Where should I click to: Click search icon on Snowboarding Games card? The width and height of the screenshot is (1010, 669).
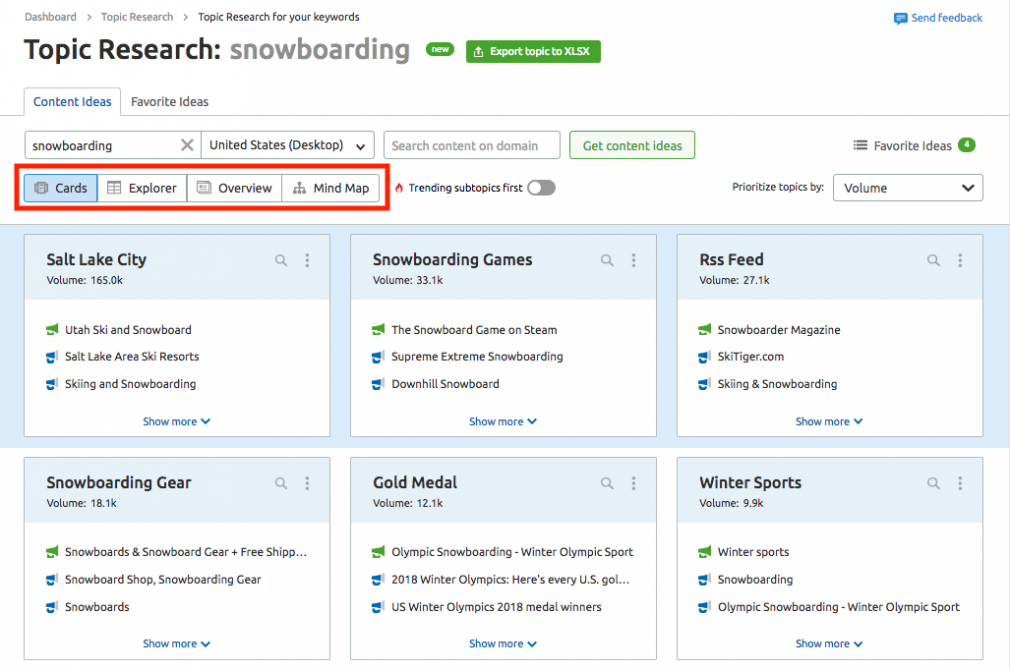607,260
